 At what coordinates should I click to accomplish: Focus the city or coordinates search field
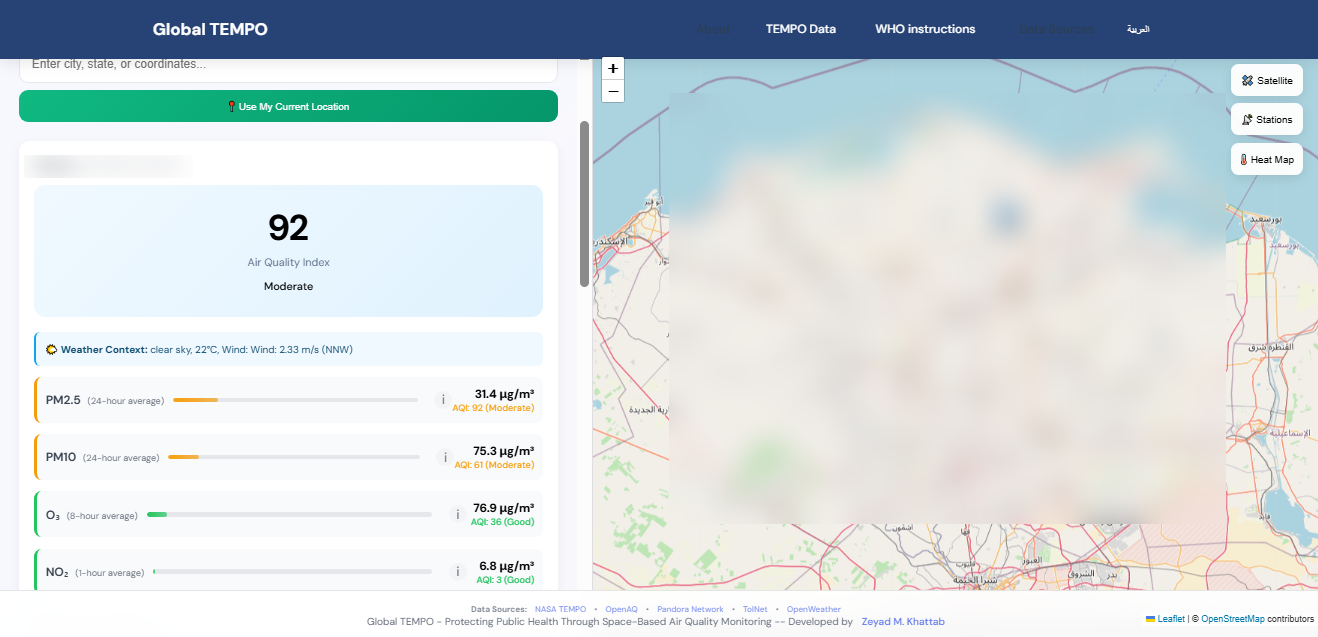click(288, 65)
